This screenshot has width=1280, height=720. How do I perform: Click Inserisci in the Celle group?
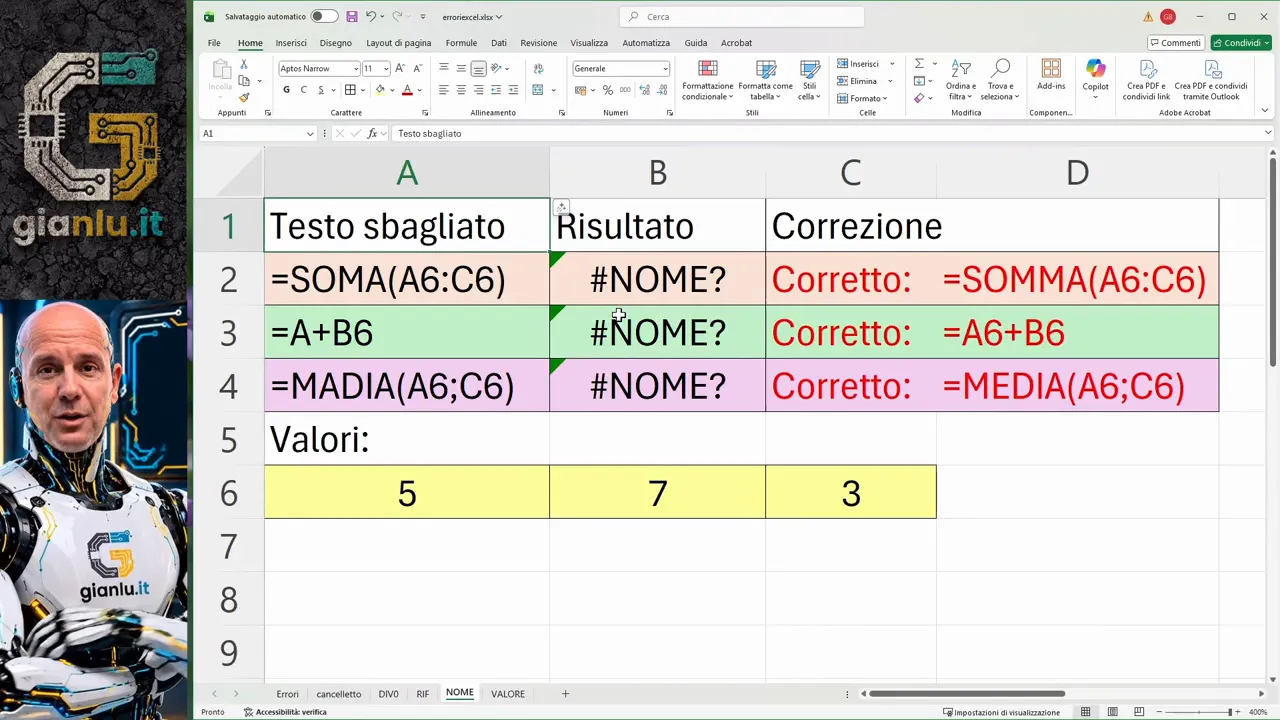(x=857, y=64)
